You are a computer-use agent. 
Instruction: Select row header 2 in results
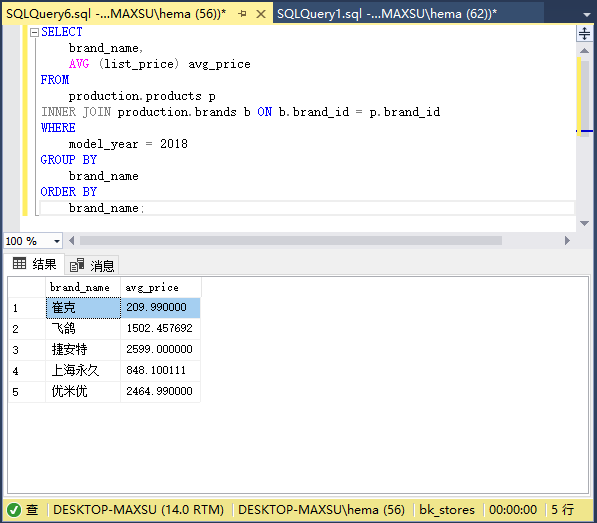click(x=27, y=329)
